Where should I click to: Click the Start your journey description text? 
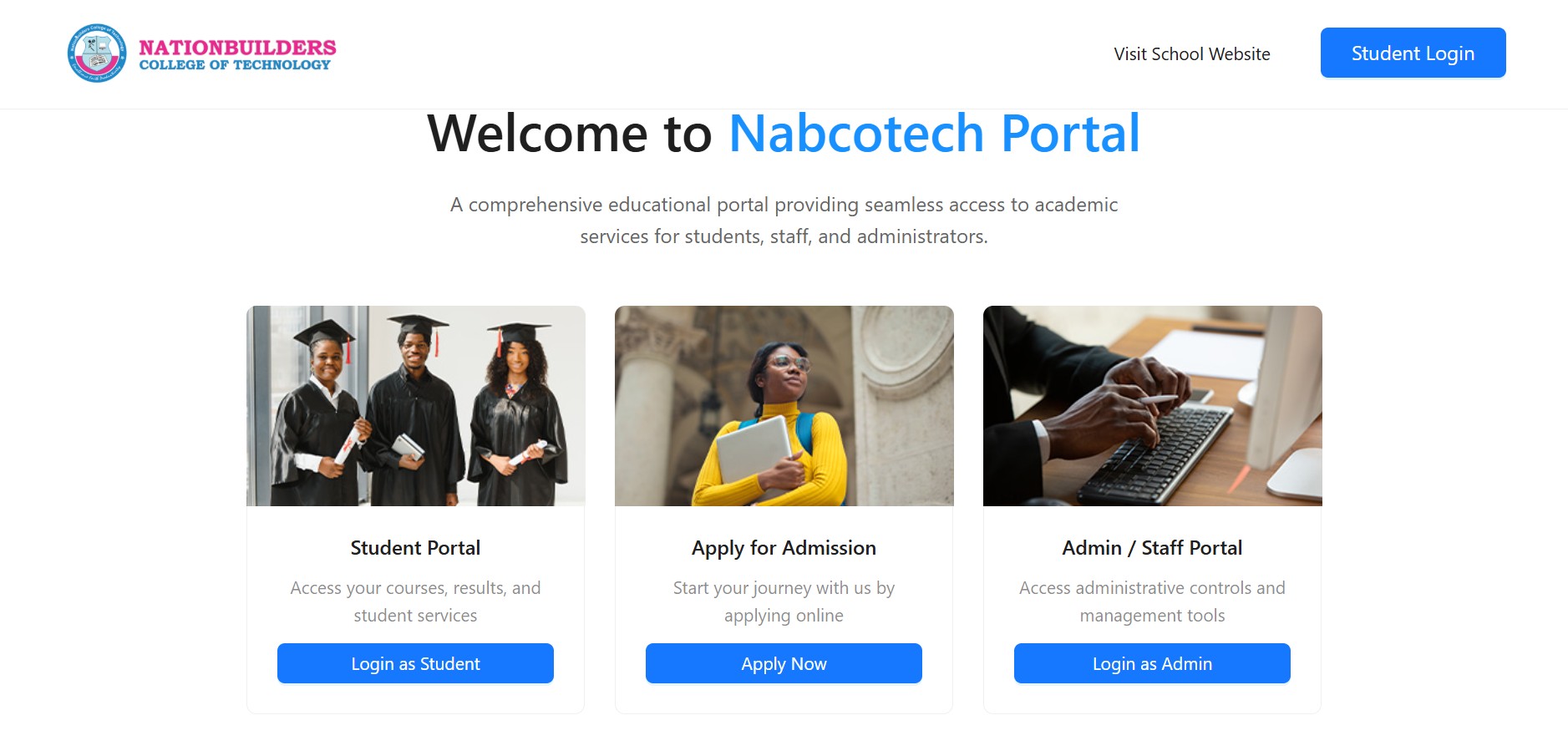(784, 601)
